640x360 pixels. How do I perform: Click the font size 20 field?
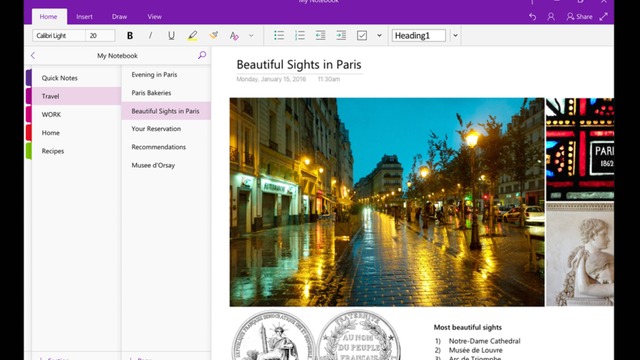tap(100, 36)
